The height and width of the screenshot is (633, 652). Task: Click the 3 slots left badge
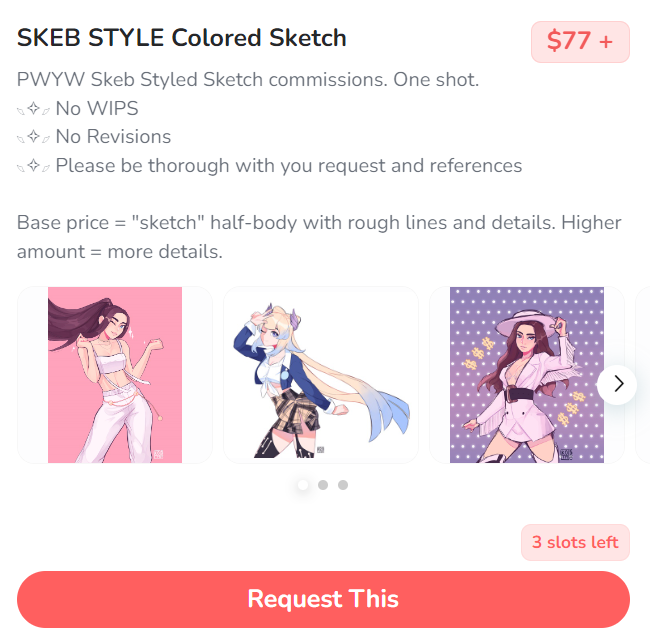[x=575, y=542]
